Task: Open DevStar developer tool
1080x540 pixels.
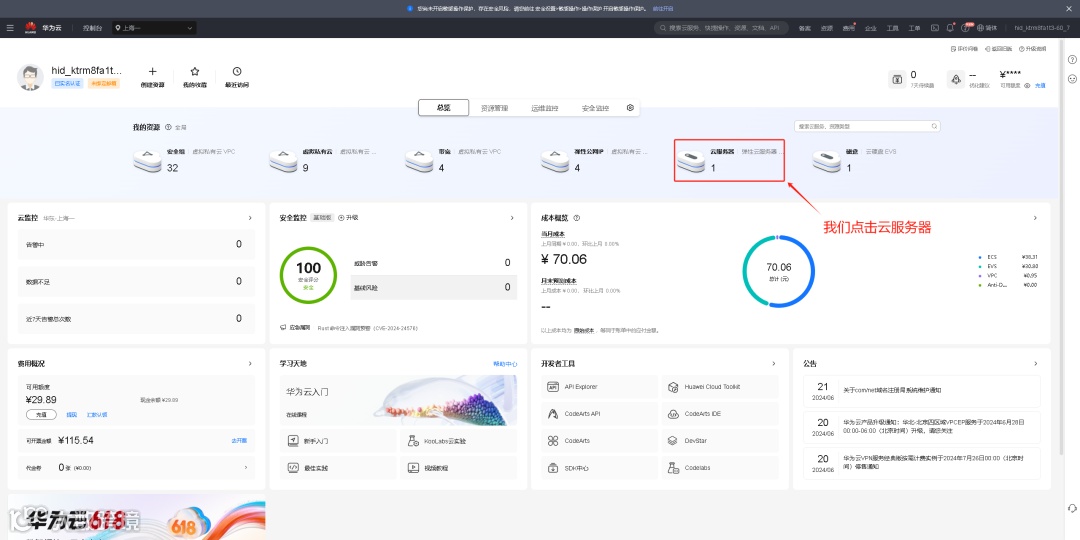Action: [720, 441]
